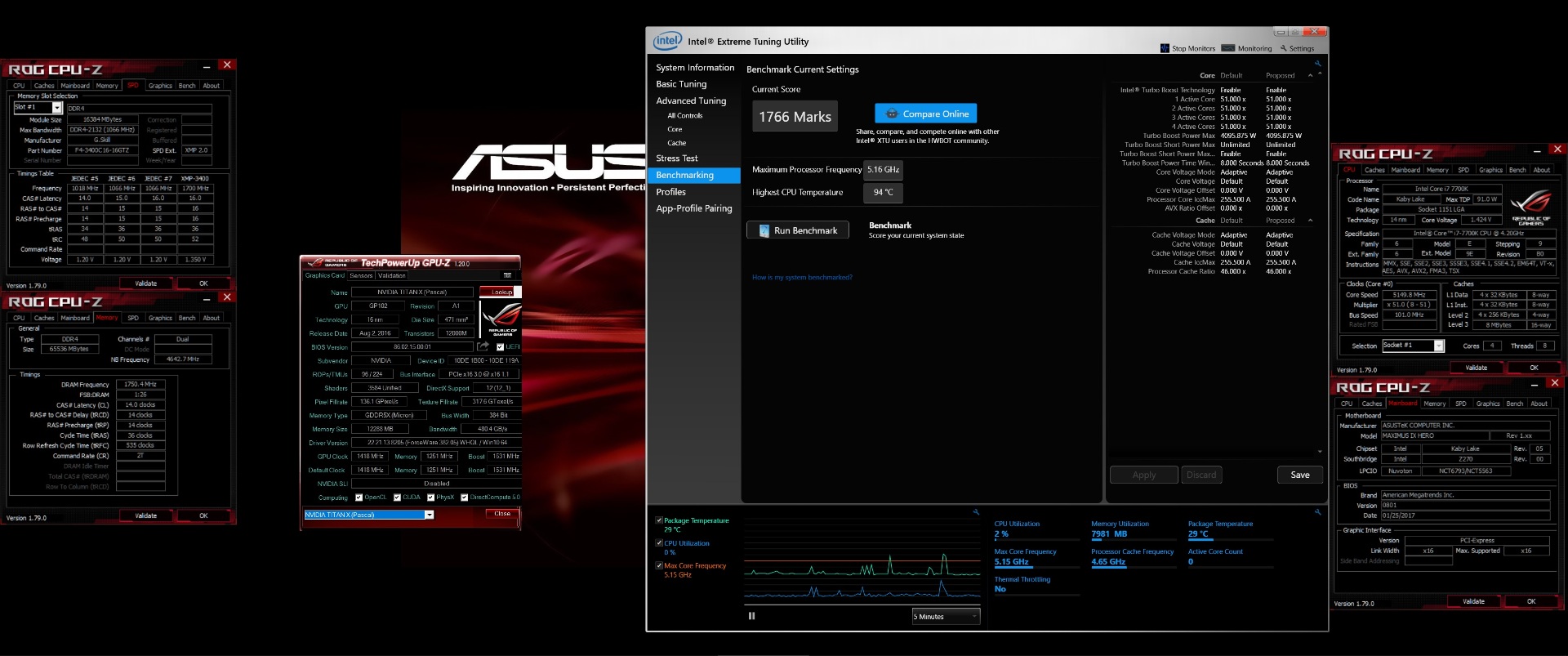Toggle CPU Utilization graph checkbox
The width and height of the screenshot is (1568, 656).
(x=659, y=543)
